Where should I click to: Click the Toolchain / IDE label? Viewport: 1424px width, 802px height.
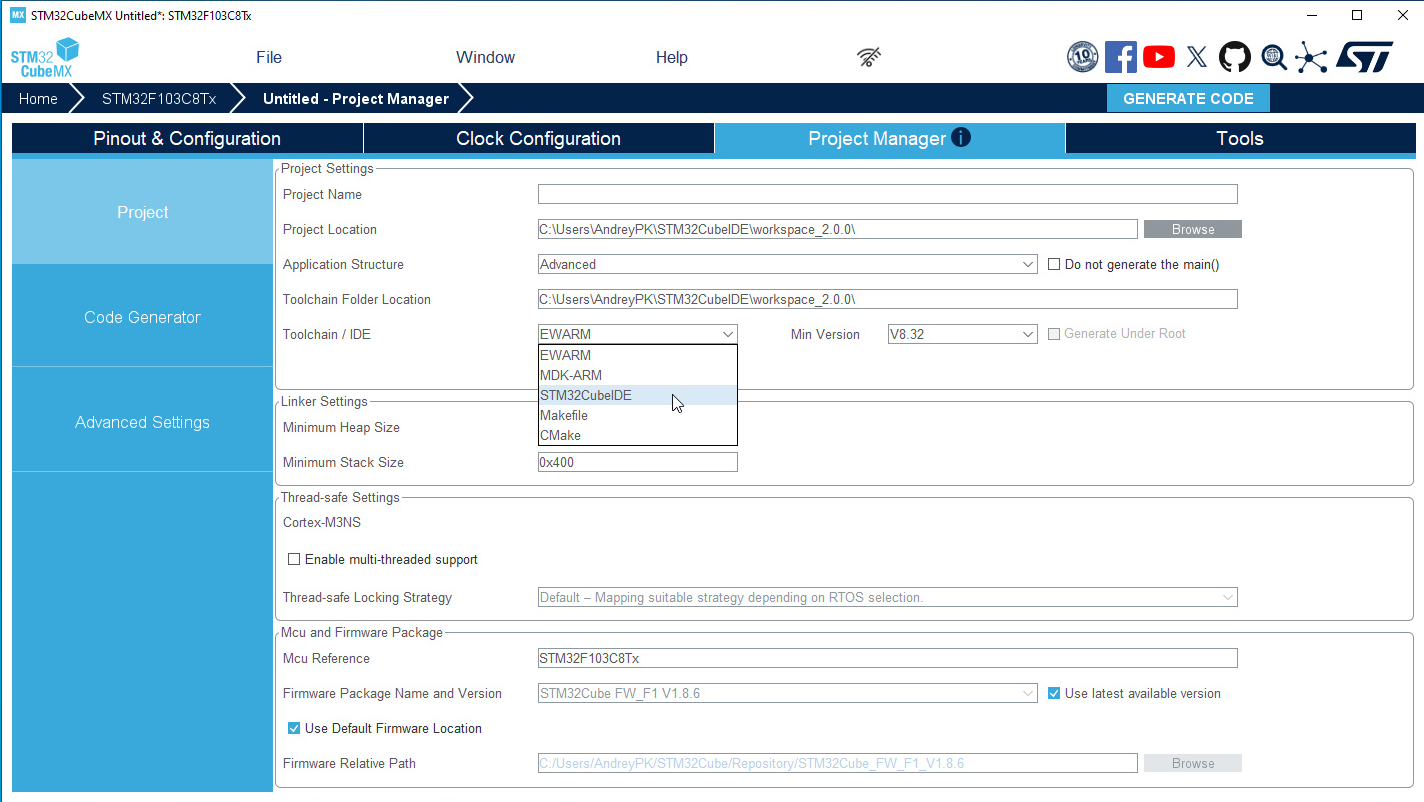(x=327, y=334)
